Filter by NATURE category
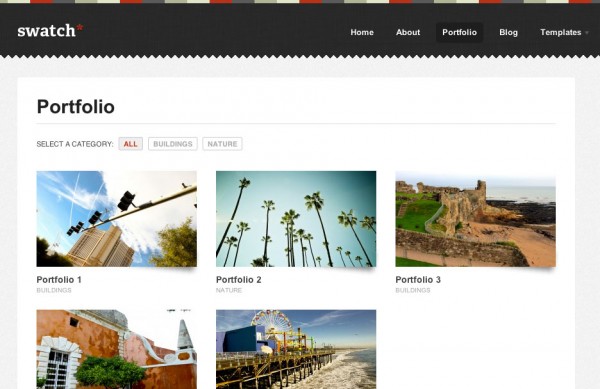600x389 pixels. pyautogui.click(x=222, y=144)
